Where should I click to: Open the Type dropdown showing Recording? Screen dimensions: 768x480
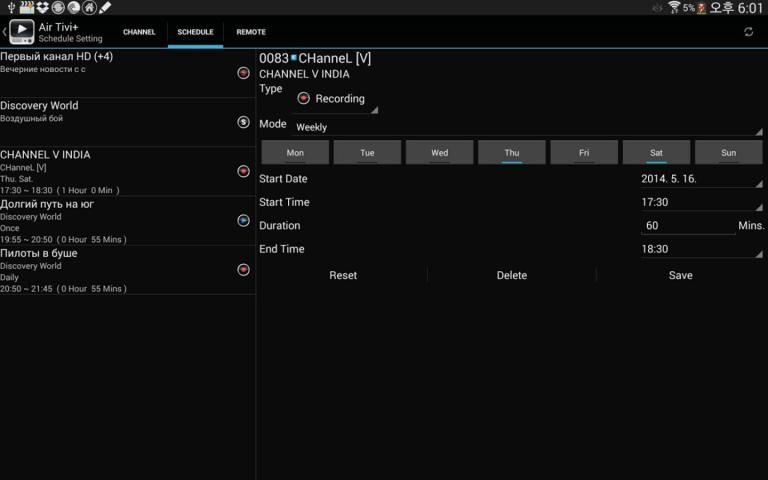coord(337,99)
